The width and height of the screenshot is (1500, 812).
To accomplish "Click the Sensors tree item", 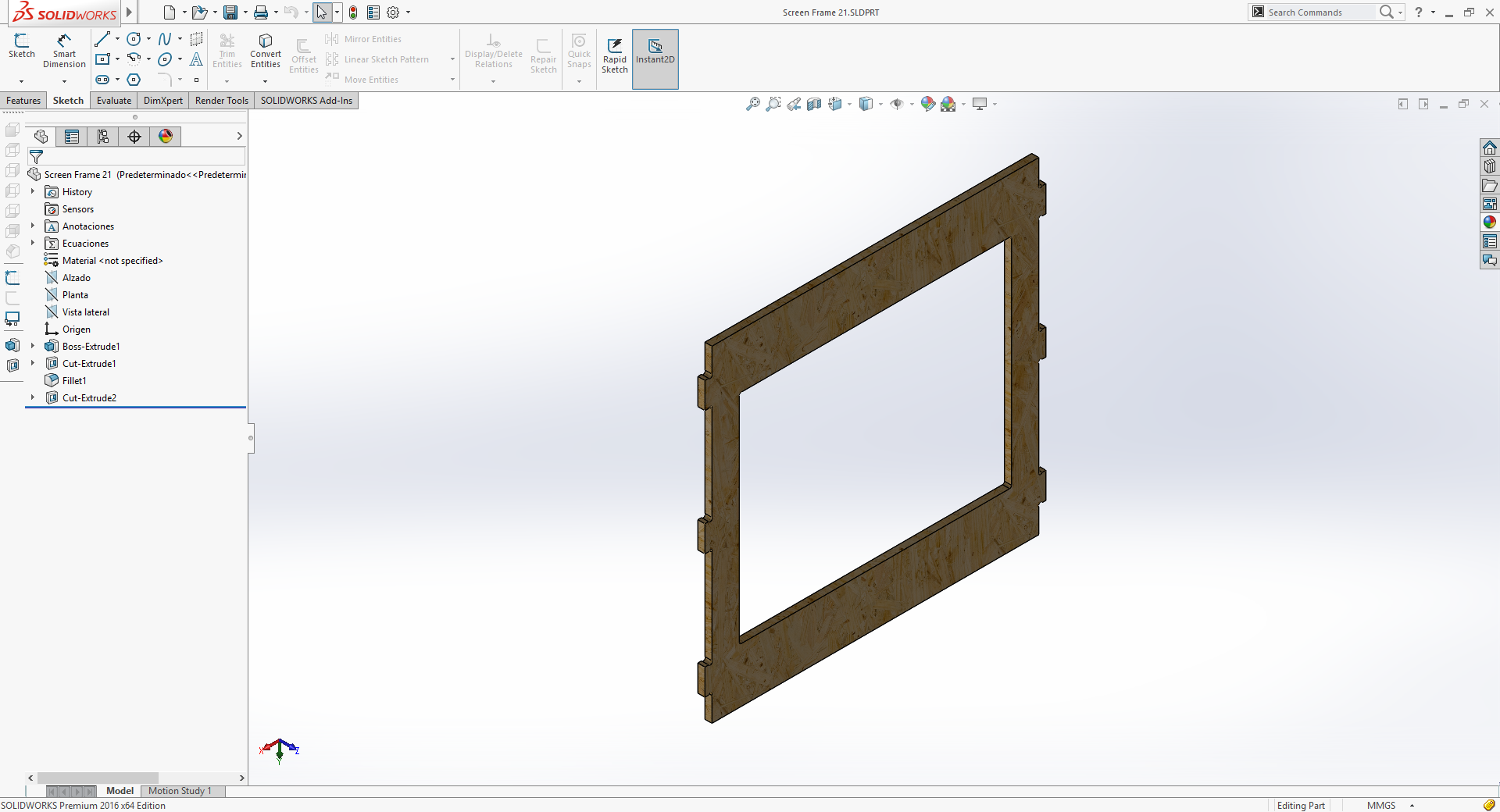I will click(78, 209).
